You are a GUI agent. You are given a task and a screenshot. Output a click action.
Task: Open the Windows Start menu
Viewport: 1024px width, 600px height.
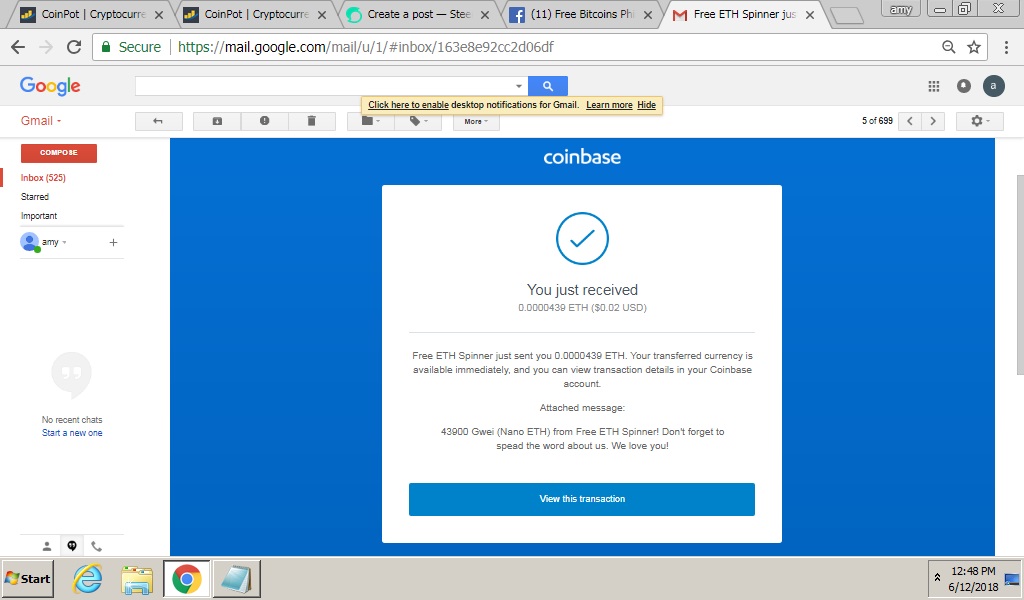coord(27,578)
